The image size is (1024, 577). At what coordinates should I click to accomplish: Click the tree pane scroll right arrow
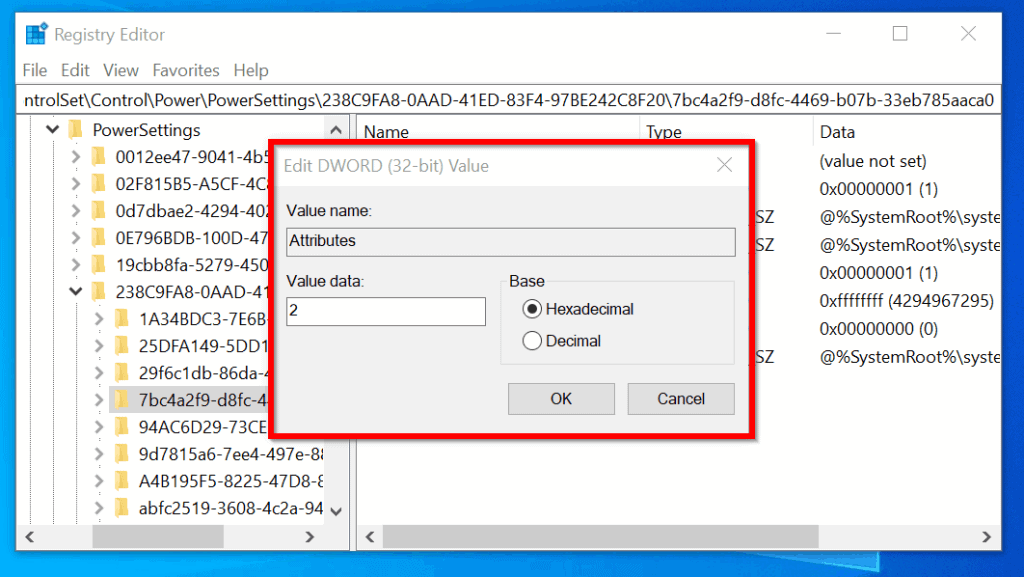[x=310, y=537]
